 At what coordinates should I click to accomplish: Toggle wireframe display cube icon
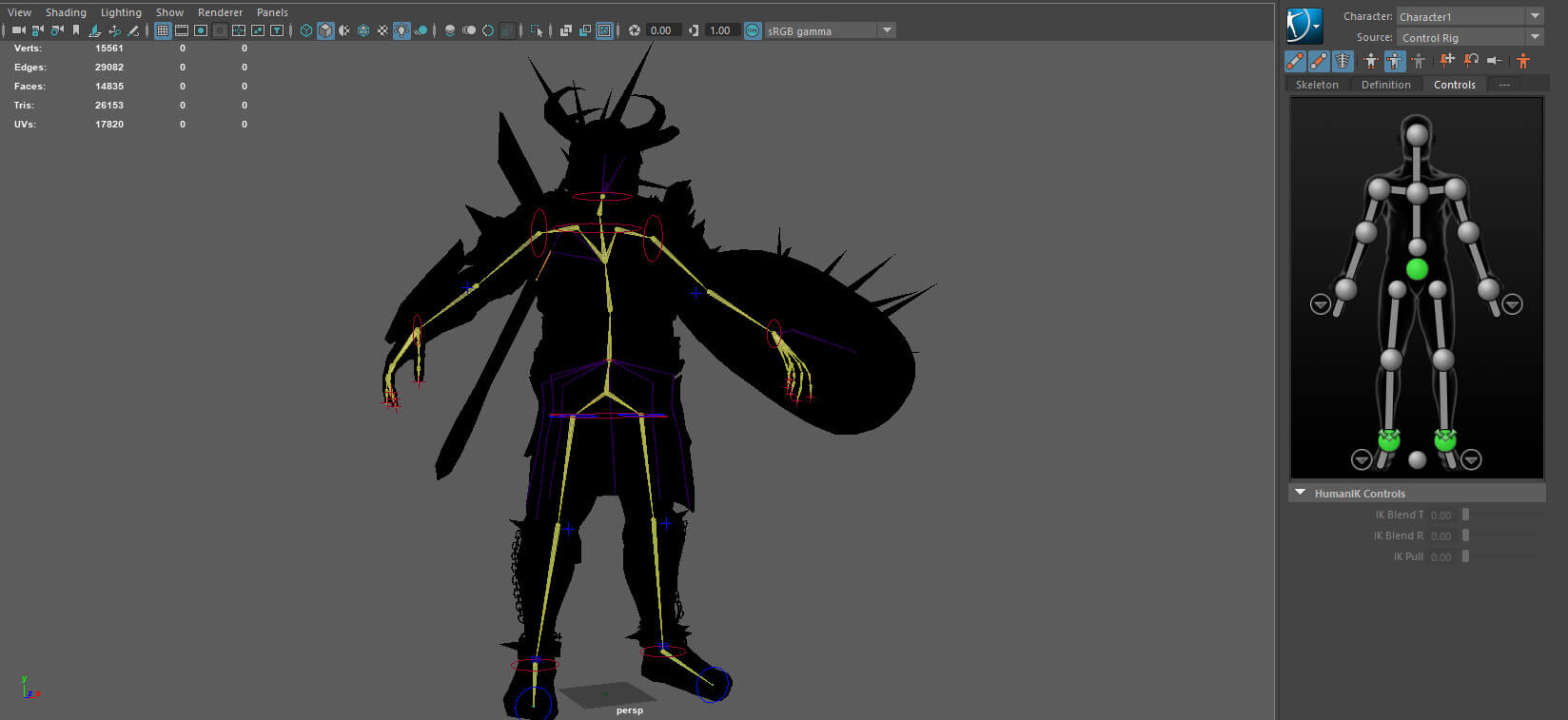point(306,30)
